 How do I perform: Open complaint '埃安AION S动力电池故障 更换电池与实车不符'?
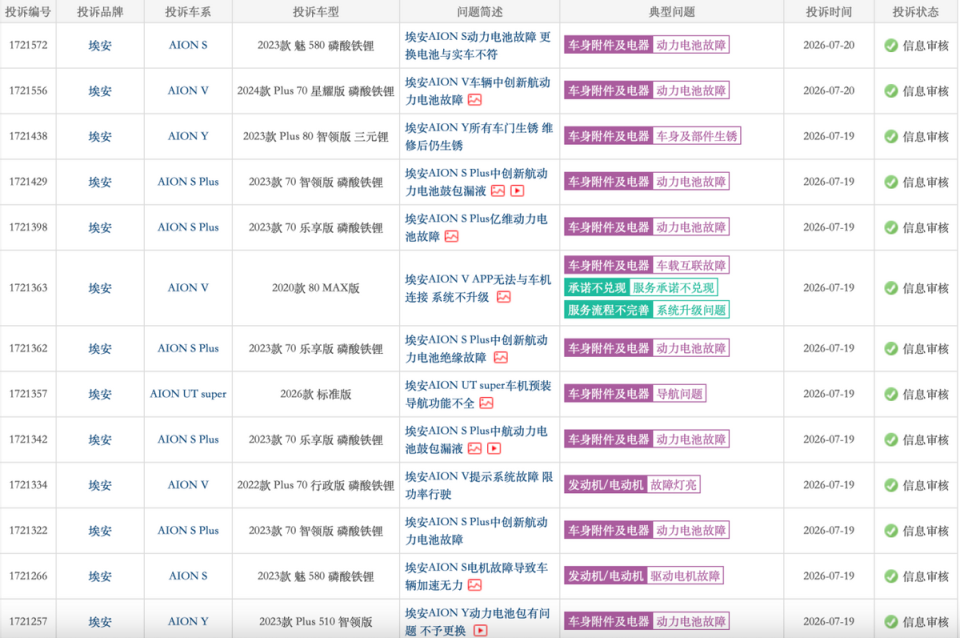(x=478, y=45)
